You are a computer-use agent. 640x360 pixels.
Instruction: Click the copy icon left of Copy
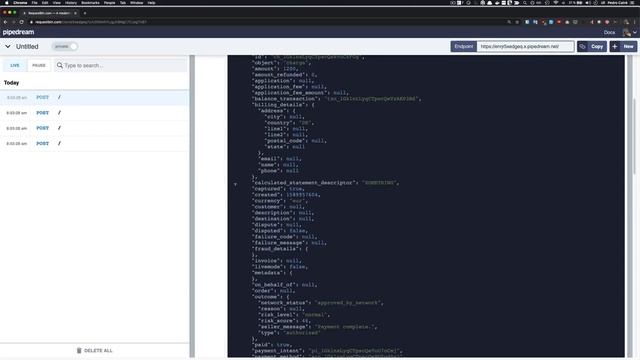[582, 47]
